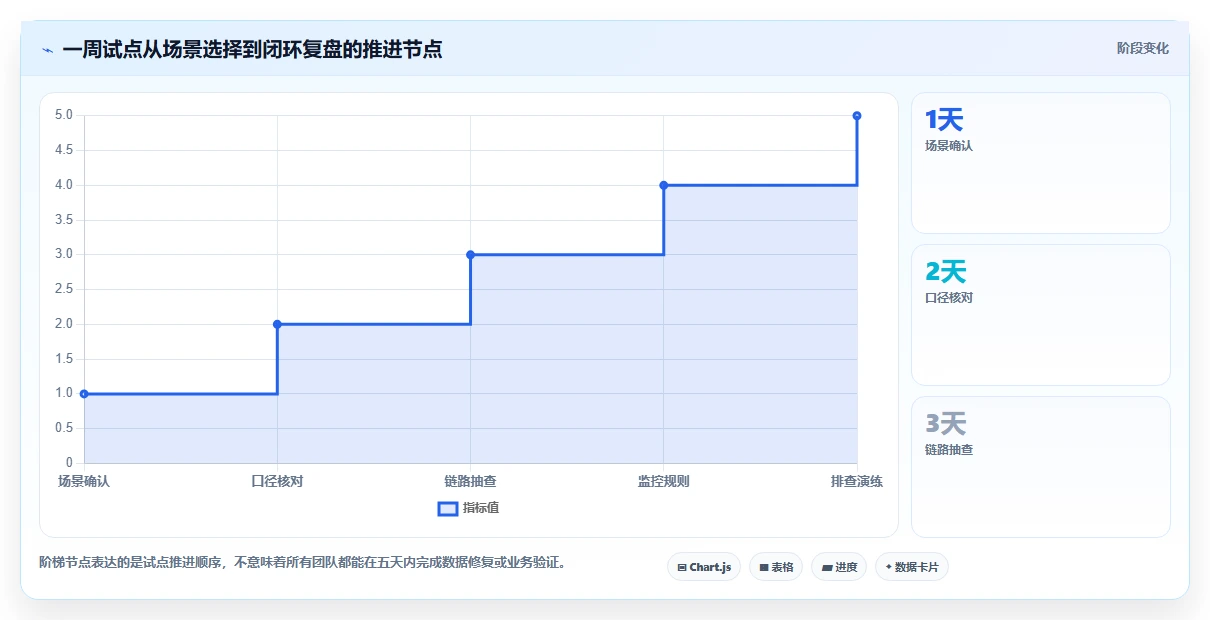The image size is (1210, 620).
Task: Click the icon inside the 表格 chip
Action: point(764,567)
